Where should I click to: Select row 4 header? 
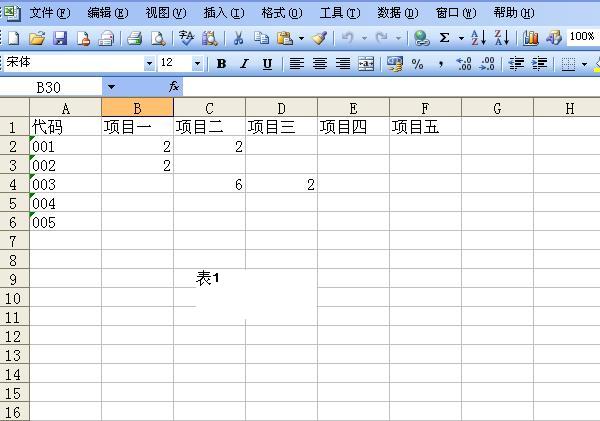pos(14,184)
